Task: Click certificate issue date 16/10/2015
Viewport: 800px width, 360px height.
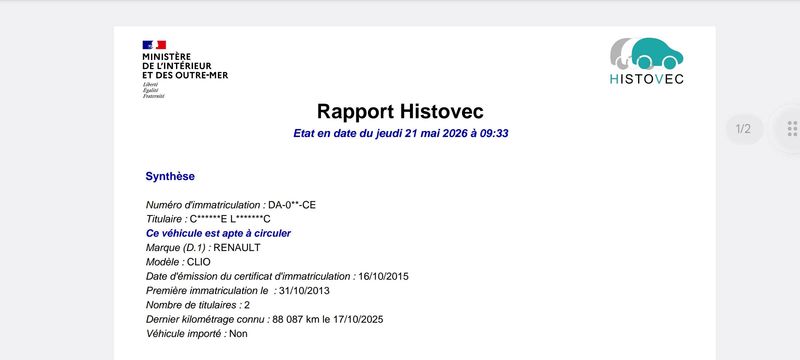Action: [x=383, y=276]
